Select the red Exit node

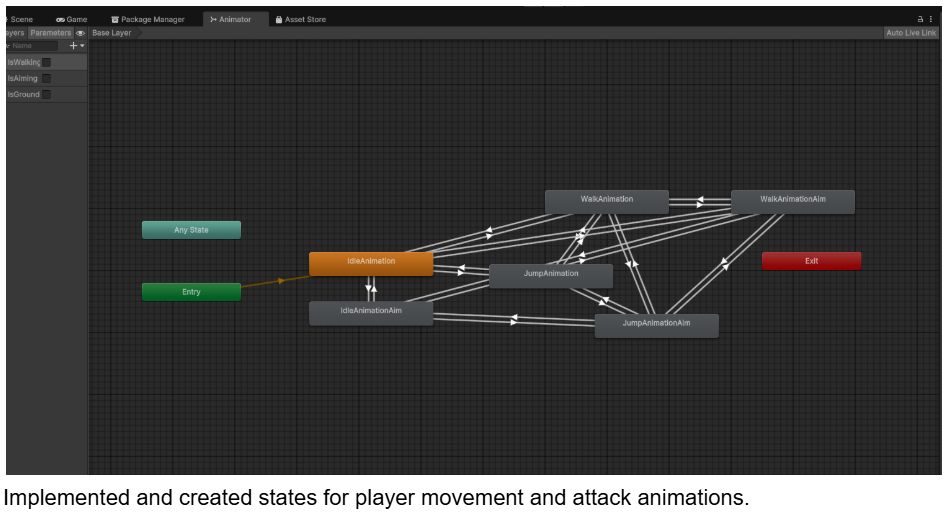[x=811, y=261]
